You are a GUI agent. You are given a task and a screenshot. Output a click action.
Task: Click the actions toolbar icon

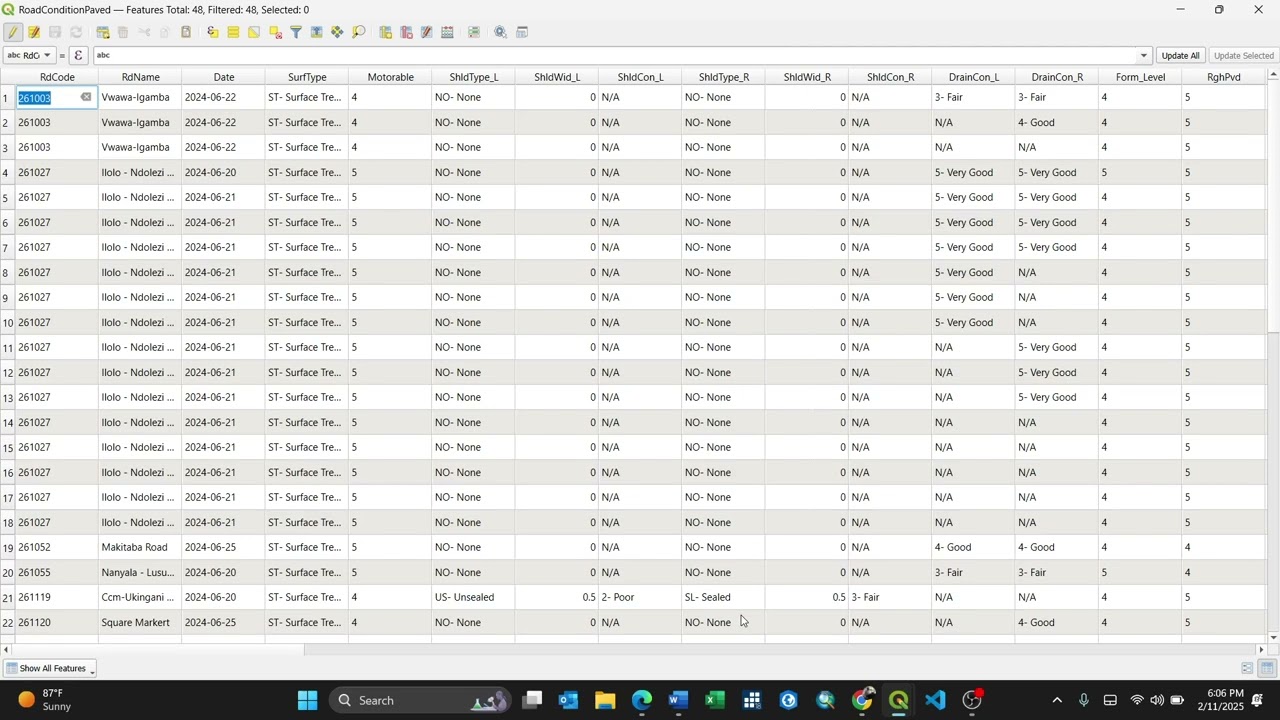[501, 32]
